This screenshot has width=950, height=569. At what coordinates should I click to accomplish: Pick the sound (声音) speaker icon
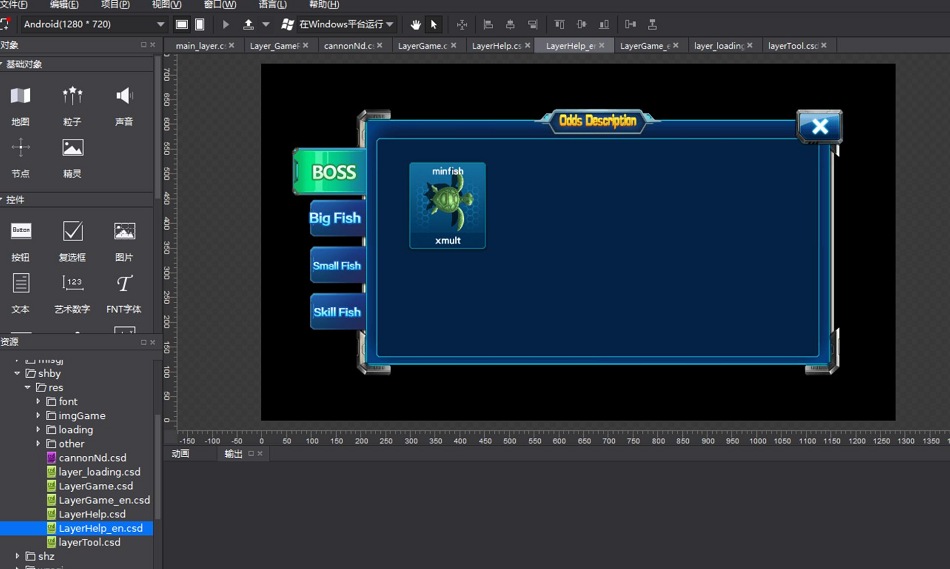click(x=124, y=96)
